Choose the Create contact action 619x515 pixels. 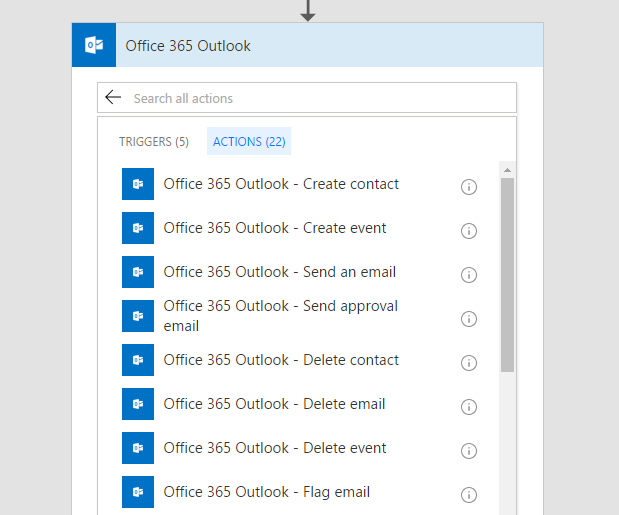point(281,184)
